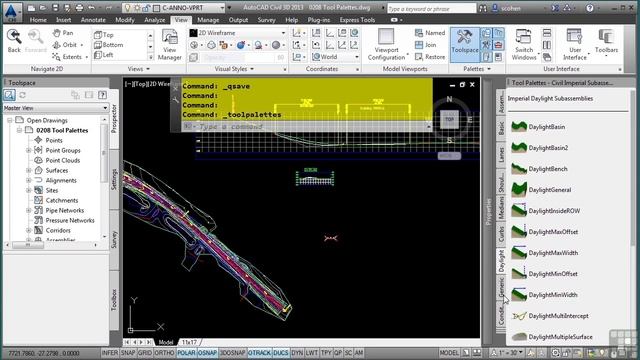Click the search keyword input box
Viewport: 640px width, 360px height.
pyautogui.click(x=431, y=8)
